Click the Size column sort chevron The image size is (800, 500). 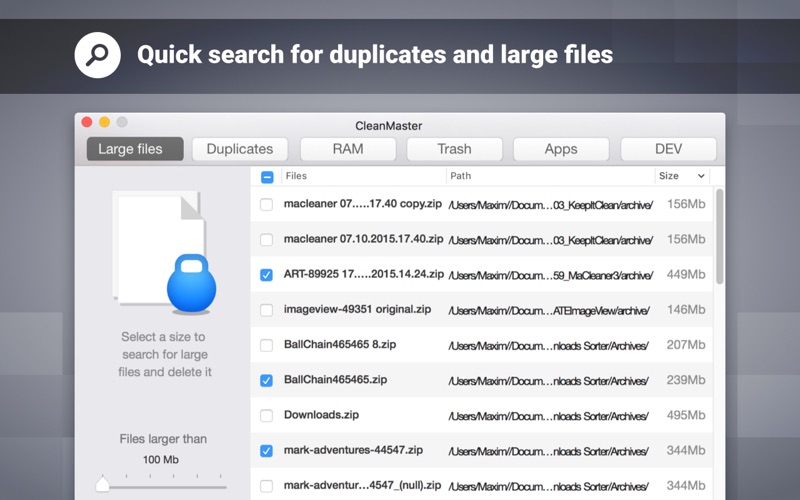click(x=701, y=176)
